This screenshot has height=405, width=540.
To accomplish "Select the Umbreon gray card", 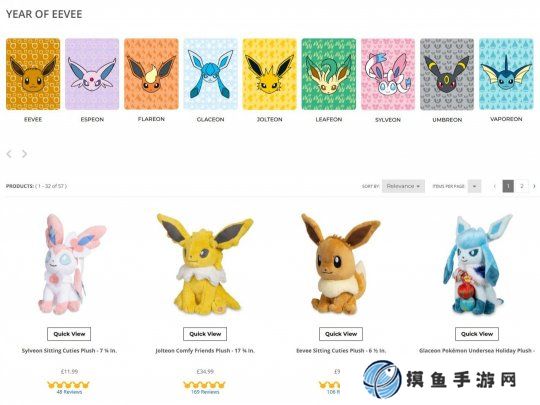I will [447, 74].
